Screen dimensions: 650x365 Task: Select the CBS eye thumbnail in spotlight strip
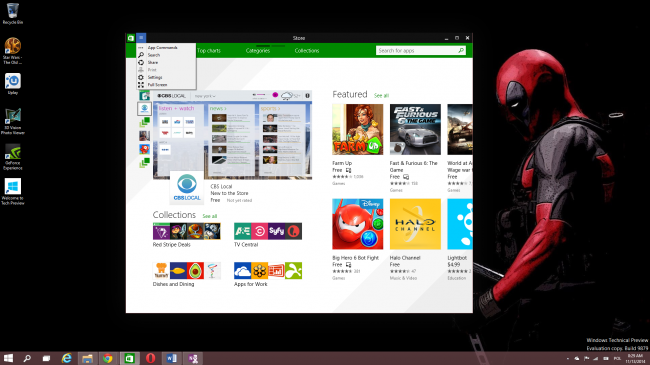pos(144,109)
